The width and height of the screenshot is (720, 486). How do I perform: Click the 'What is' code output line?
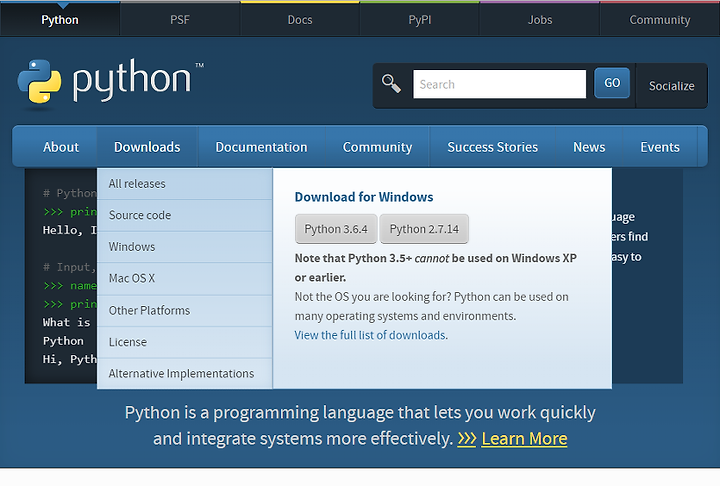click(67, 322)
